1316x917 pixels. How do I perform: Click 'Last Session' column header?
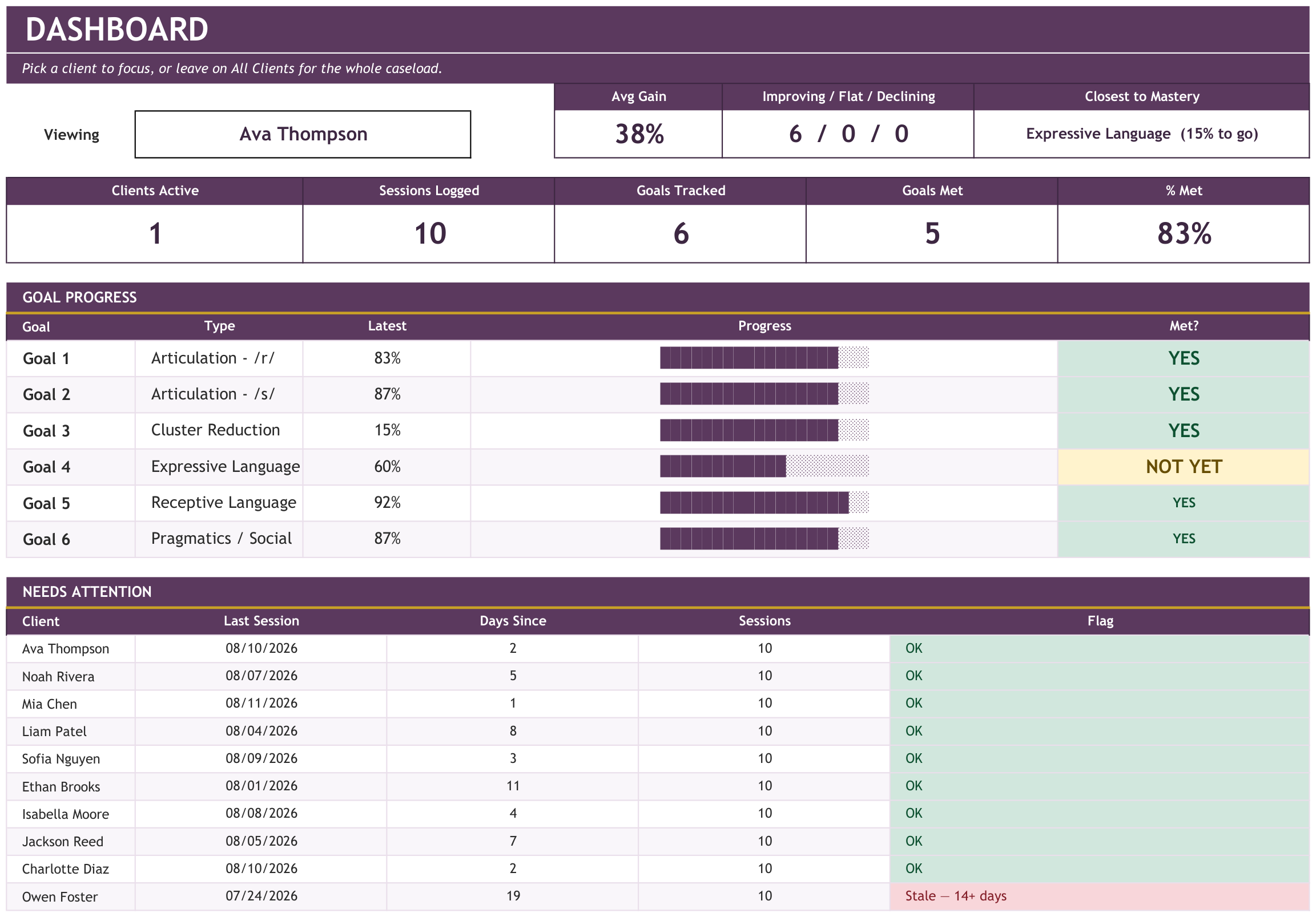(x=261, y=621)
